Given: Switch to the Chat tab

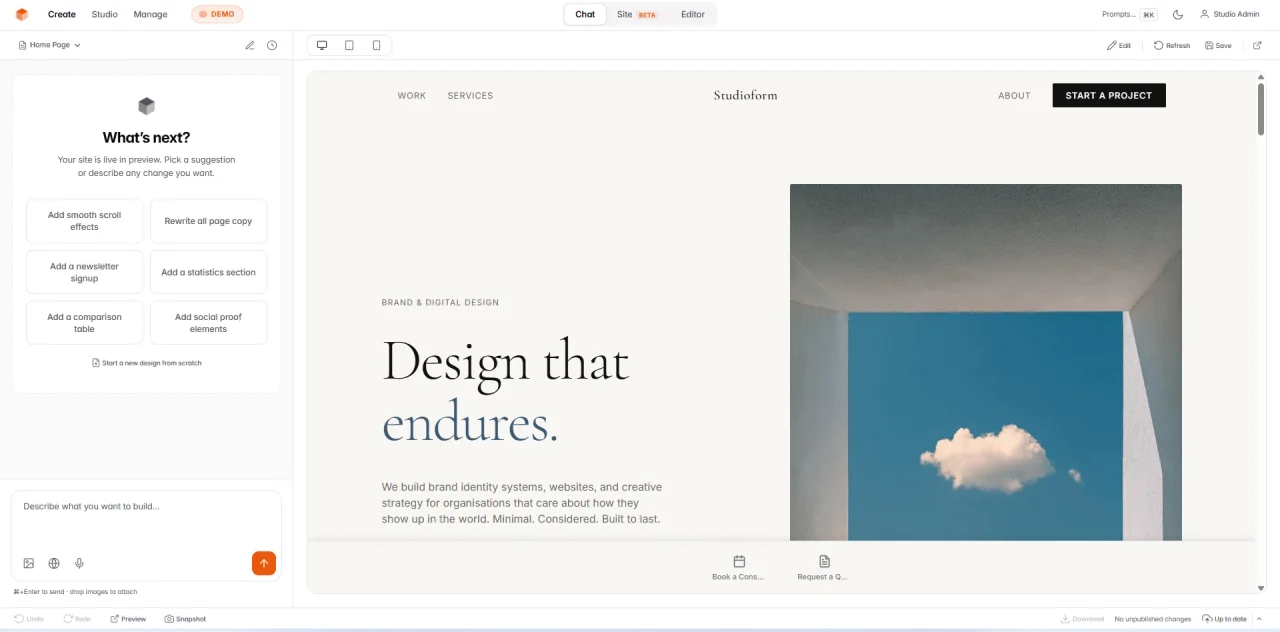Looking at the screenshot, I should click(585, 14).
